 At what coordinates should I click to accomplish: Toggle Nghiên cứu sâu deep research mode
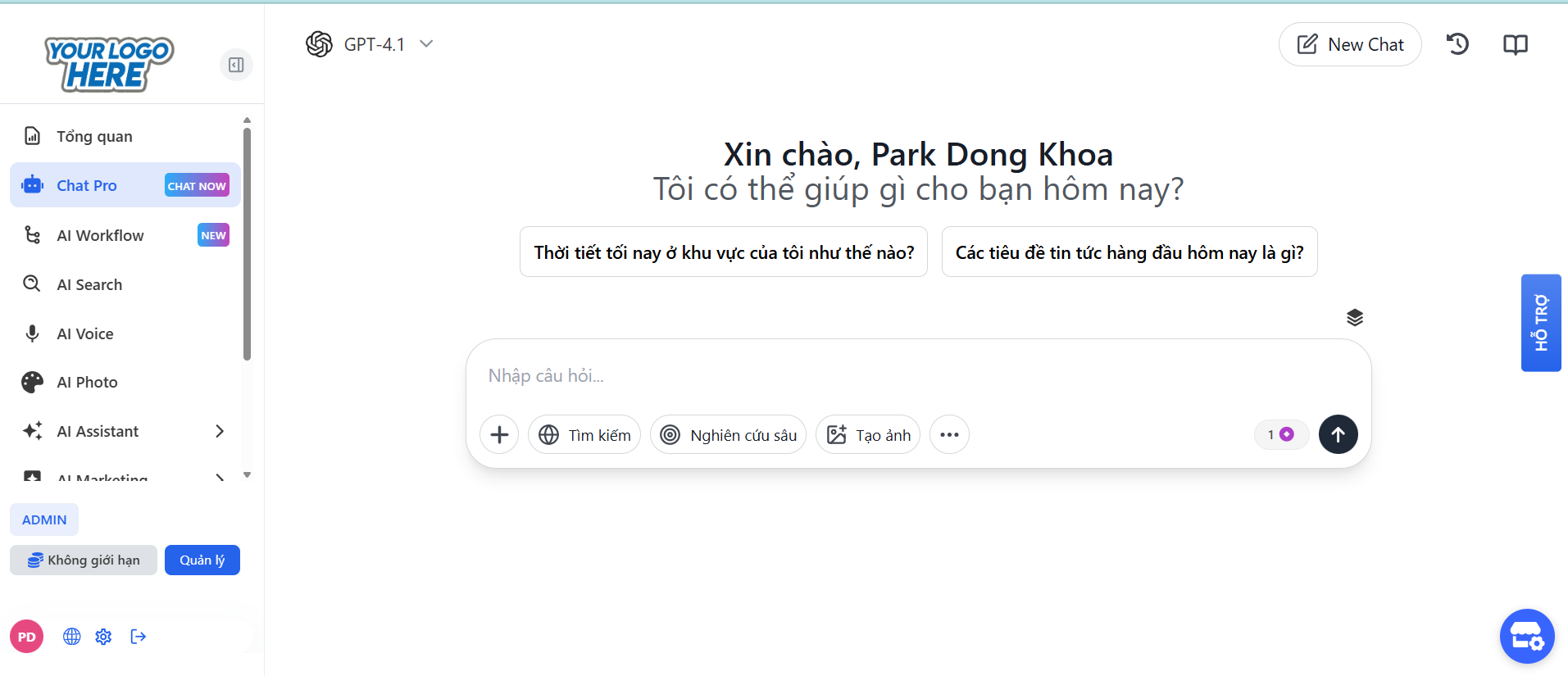coord(728,434)
